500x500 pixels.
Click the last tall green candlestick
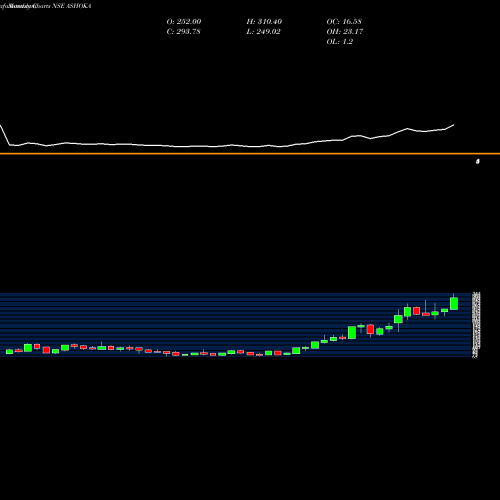(454, 303)
